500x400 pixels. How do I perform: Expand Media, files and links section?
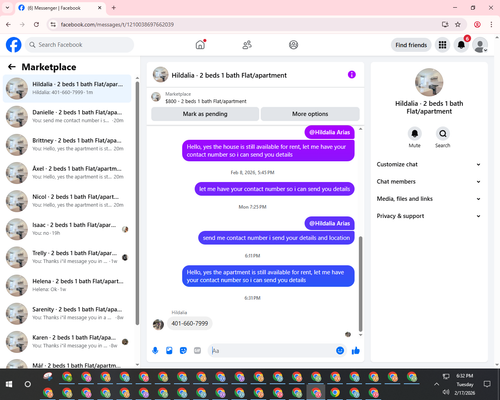(x=429, y=199)
